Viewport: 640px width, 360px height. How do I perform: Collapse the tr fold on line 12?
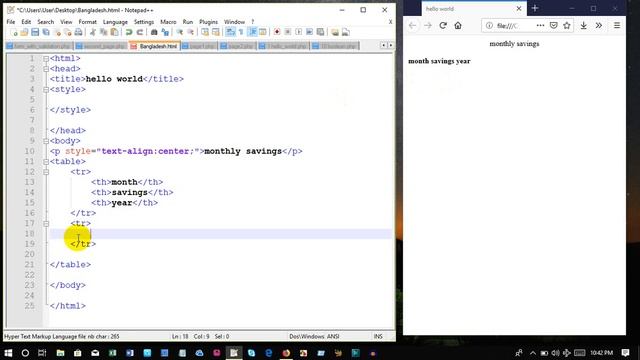pos(46,172)
